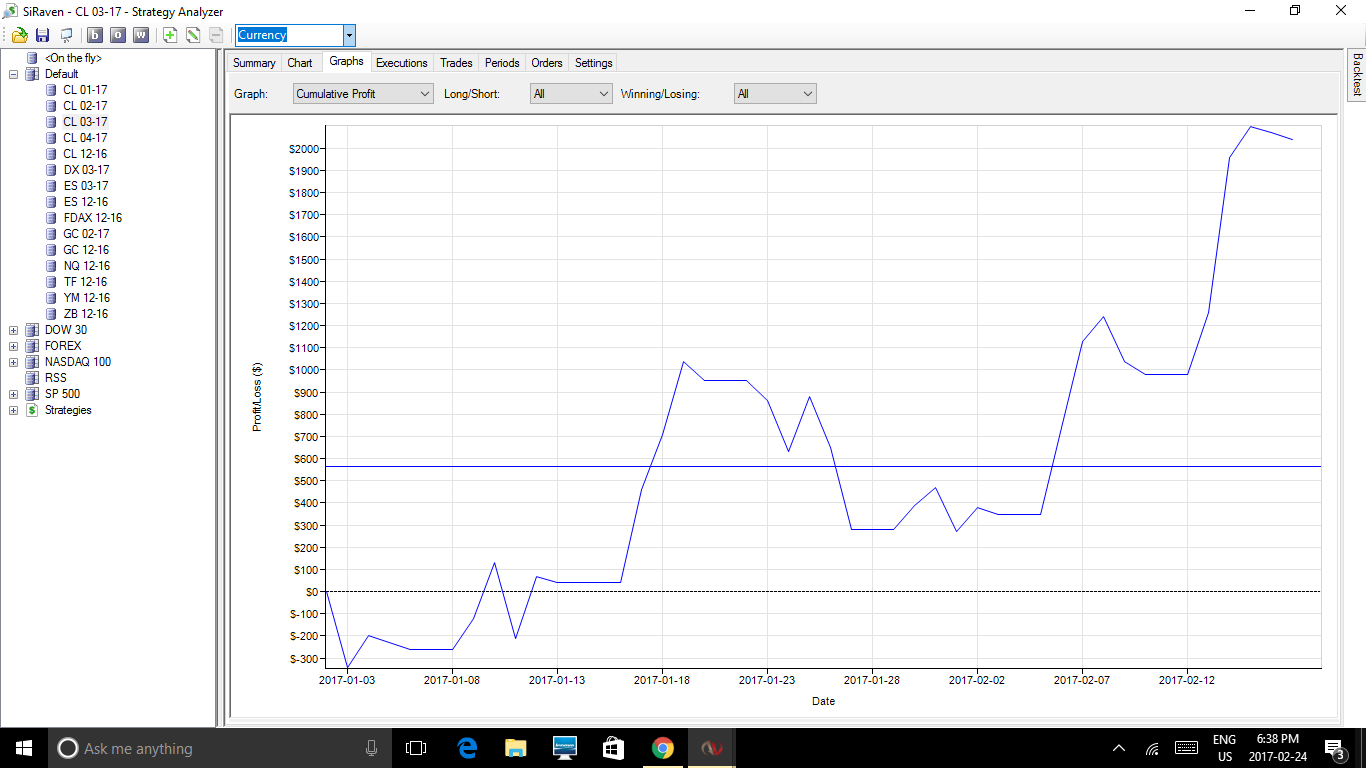Open the Winning/Losing filter dropdown
The height and width of the screenshot is (768, 1366).
775,94
